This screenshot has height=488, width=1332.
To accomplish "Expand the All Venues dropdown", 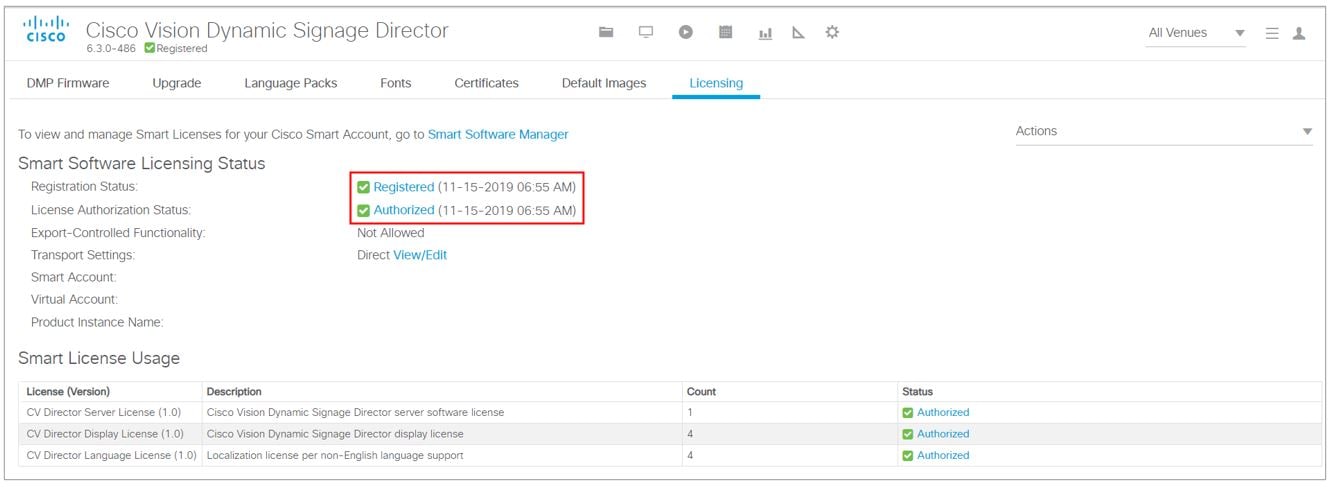I will coord(1197,33).
